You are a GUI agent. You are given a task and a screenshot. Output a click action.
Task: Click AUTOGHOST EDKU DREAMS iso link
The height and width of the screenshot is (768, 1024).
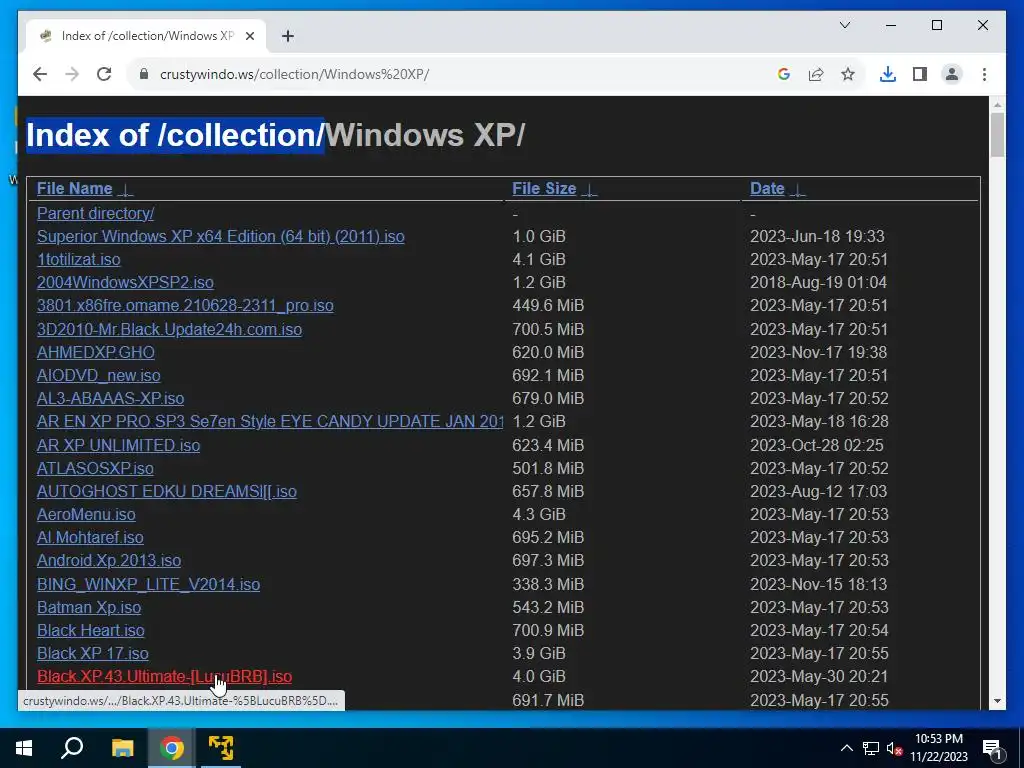[167, 492]
